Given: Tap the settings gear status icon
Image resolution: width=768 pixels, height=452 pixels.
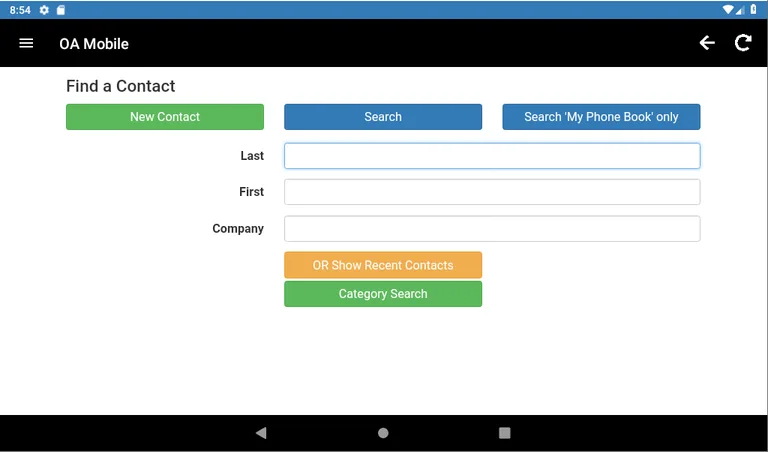Looking at the screenshot, I should click(x=44, y=10).
